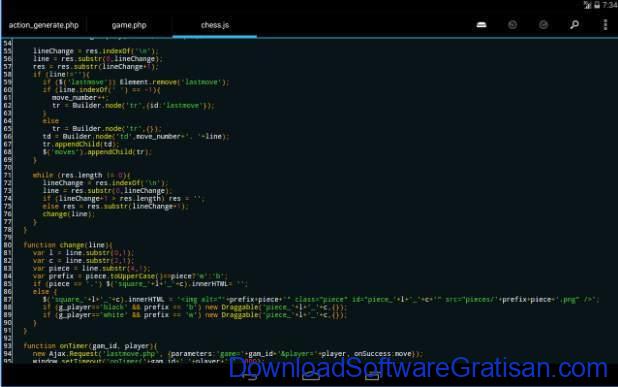Tap the battery icon in status bar
The image size is (618, 387).
(x=597, y=5)
